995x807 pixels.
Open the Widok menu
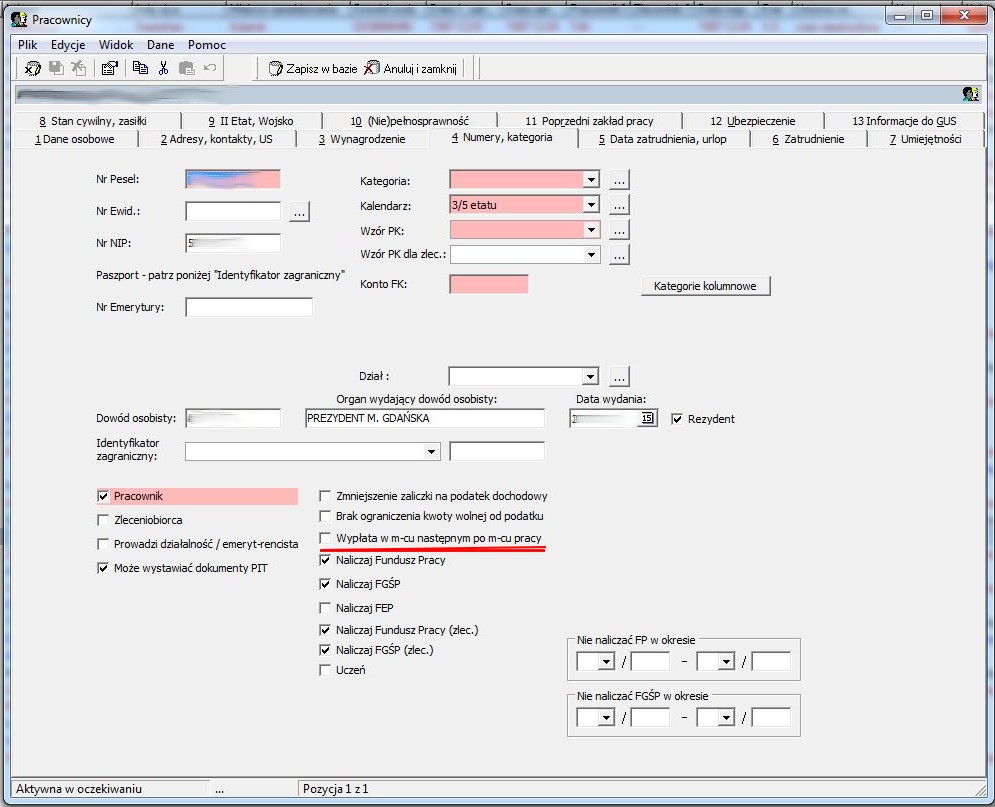[115, 45]
